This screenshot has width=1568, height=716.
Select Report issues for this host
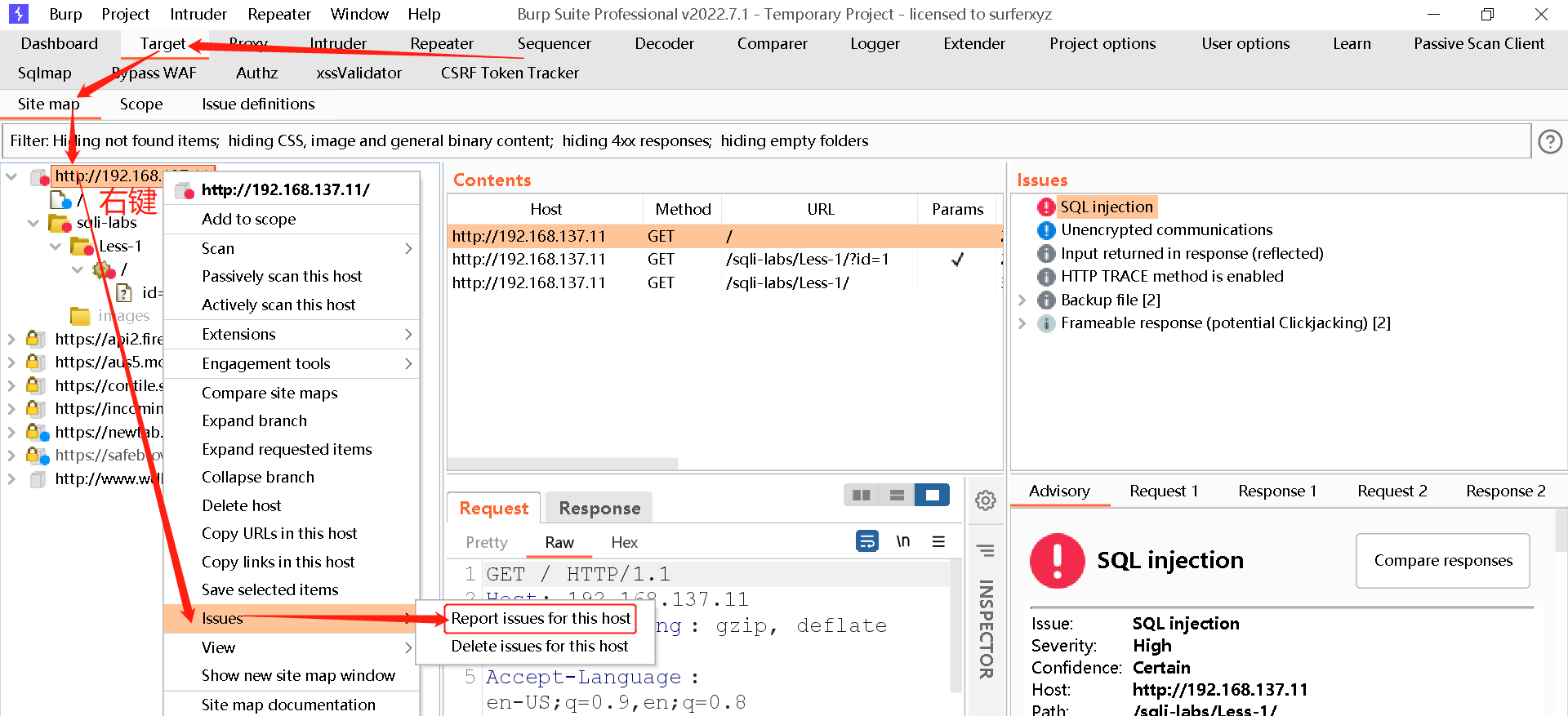pyautogui.click(x=541, y=619)
